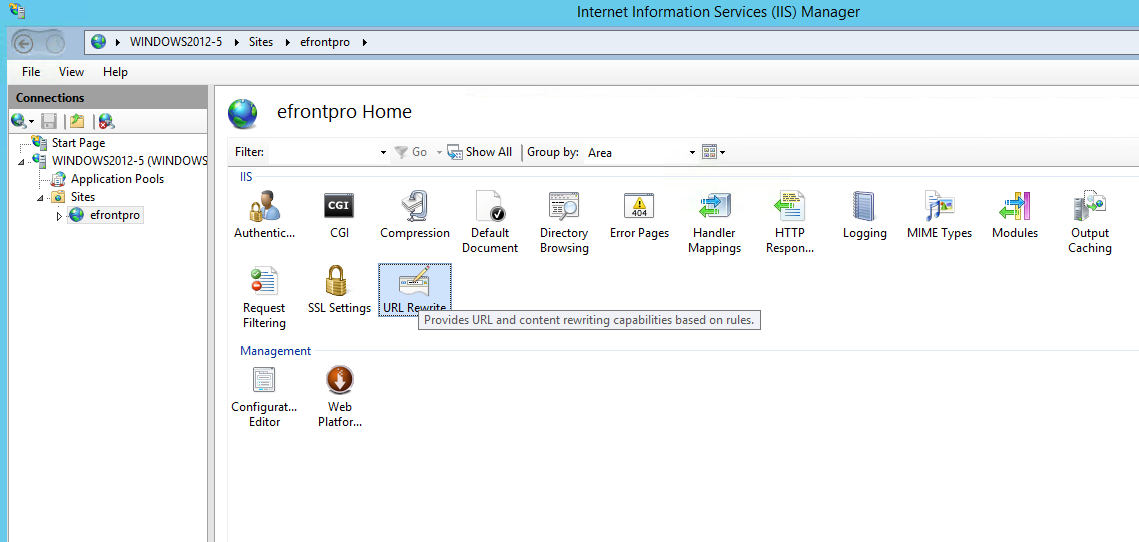Open the view mode dropdown button

[713, 152]
